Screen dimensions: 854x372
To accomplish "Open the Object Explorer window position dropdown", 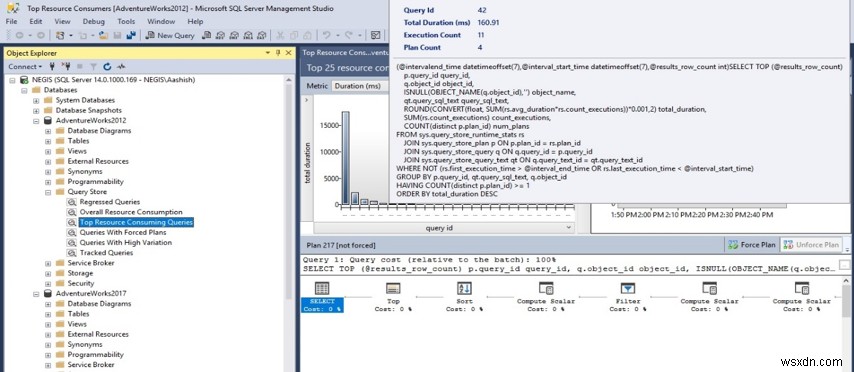I will click(x=267, y=53).
